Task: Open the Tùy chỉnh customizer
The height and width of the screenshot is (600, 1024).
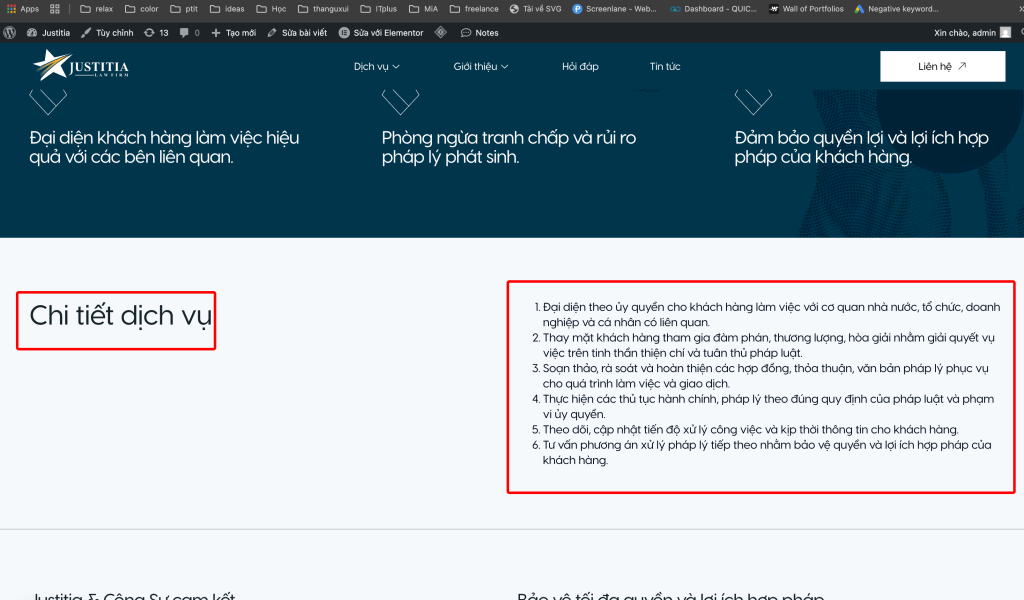Action: [x=107, y=32]
